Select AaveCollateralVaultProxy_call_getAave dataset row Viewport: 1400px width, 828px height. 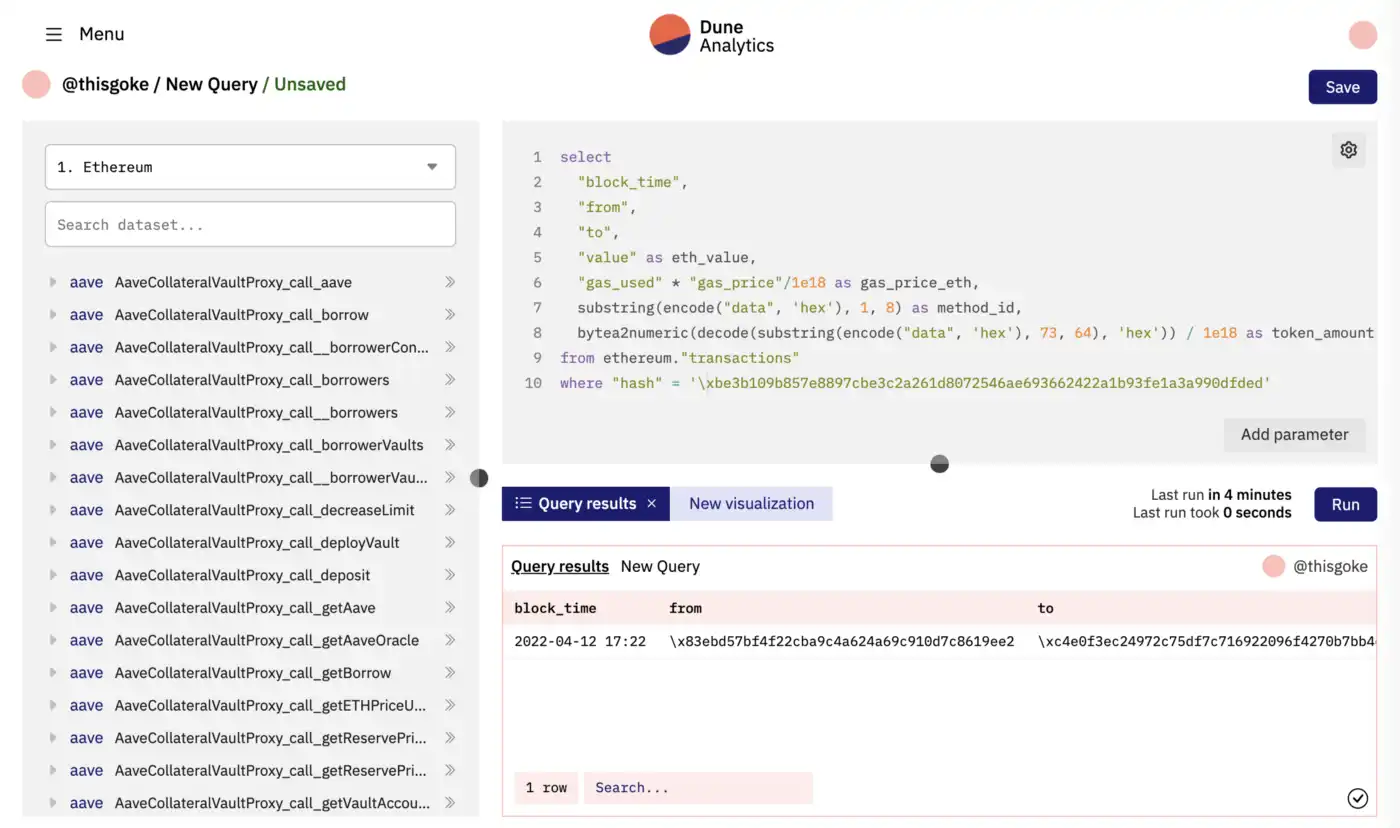coord(250,608)
